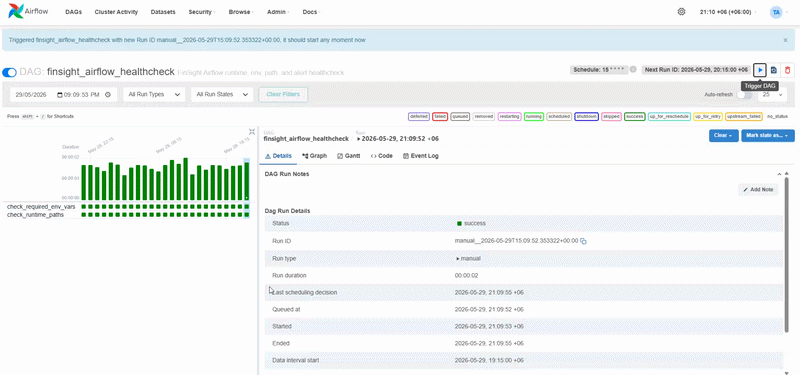The image size is (800, 375).
Task: Dismiss the triggered DAG notification banner
Action: click(x=785, y=40)
